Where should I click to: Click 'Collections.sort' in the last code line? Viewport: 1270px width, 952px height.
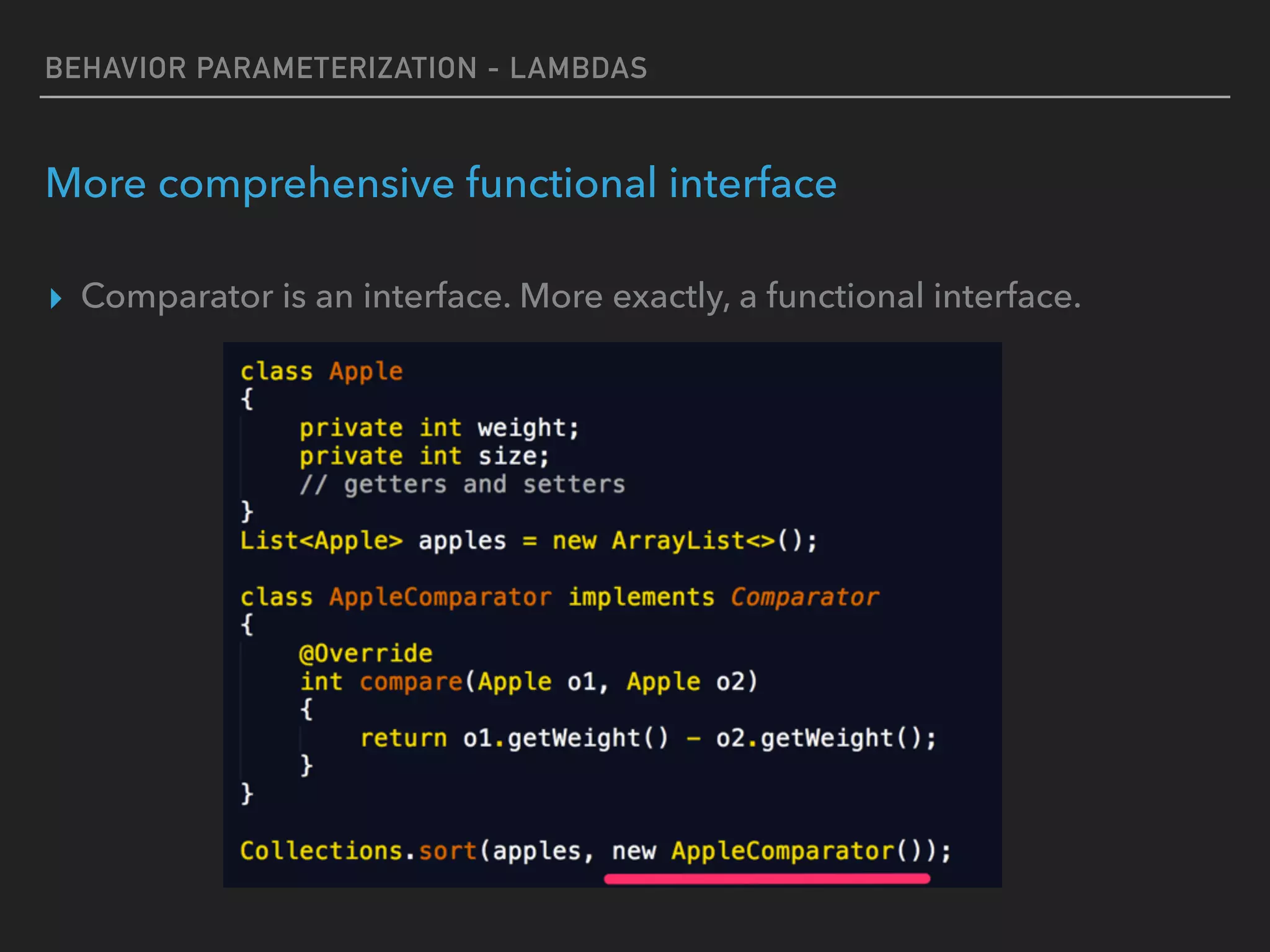(358, 850)
